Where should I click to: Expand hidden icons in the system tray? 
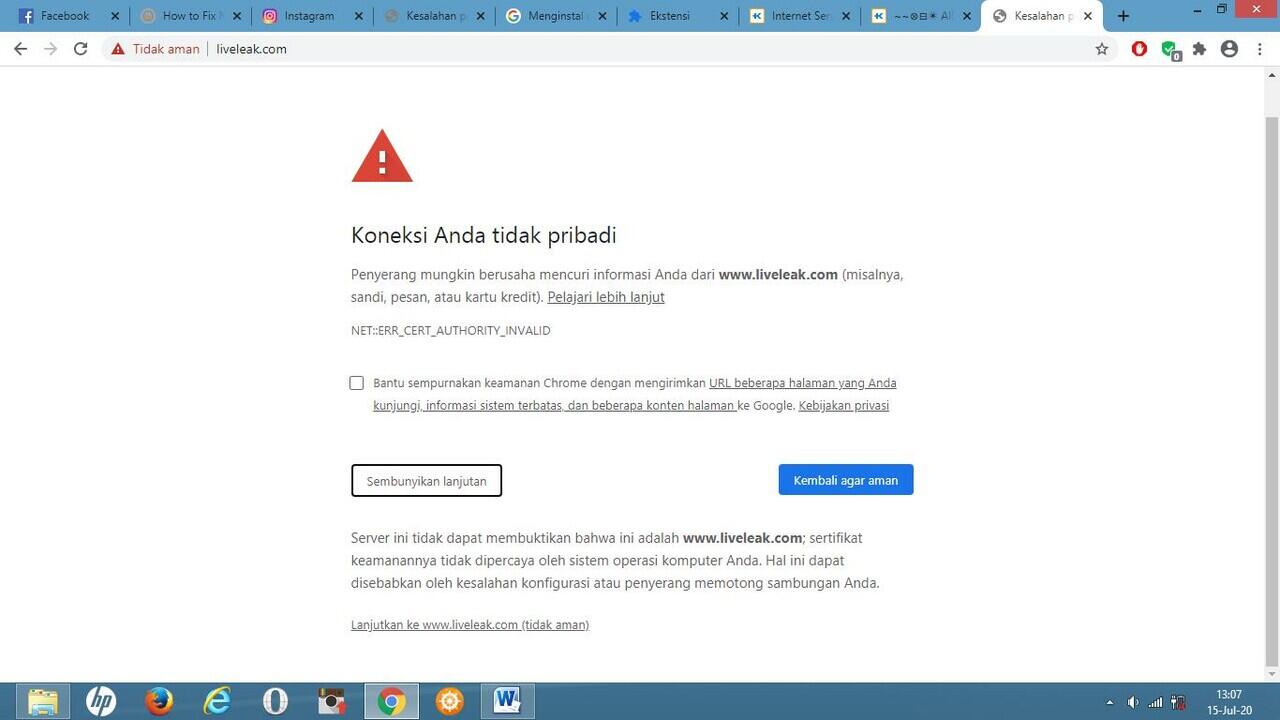(1110, 701)
